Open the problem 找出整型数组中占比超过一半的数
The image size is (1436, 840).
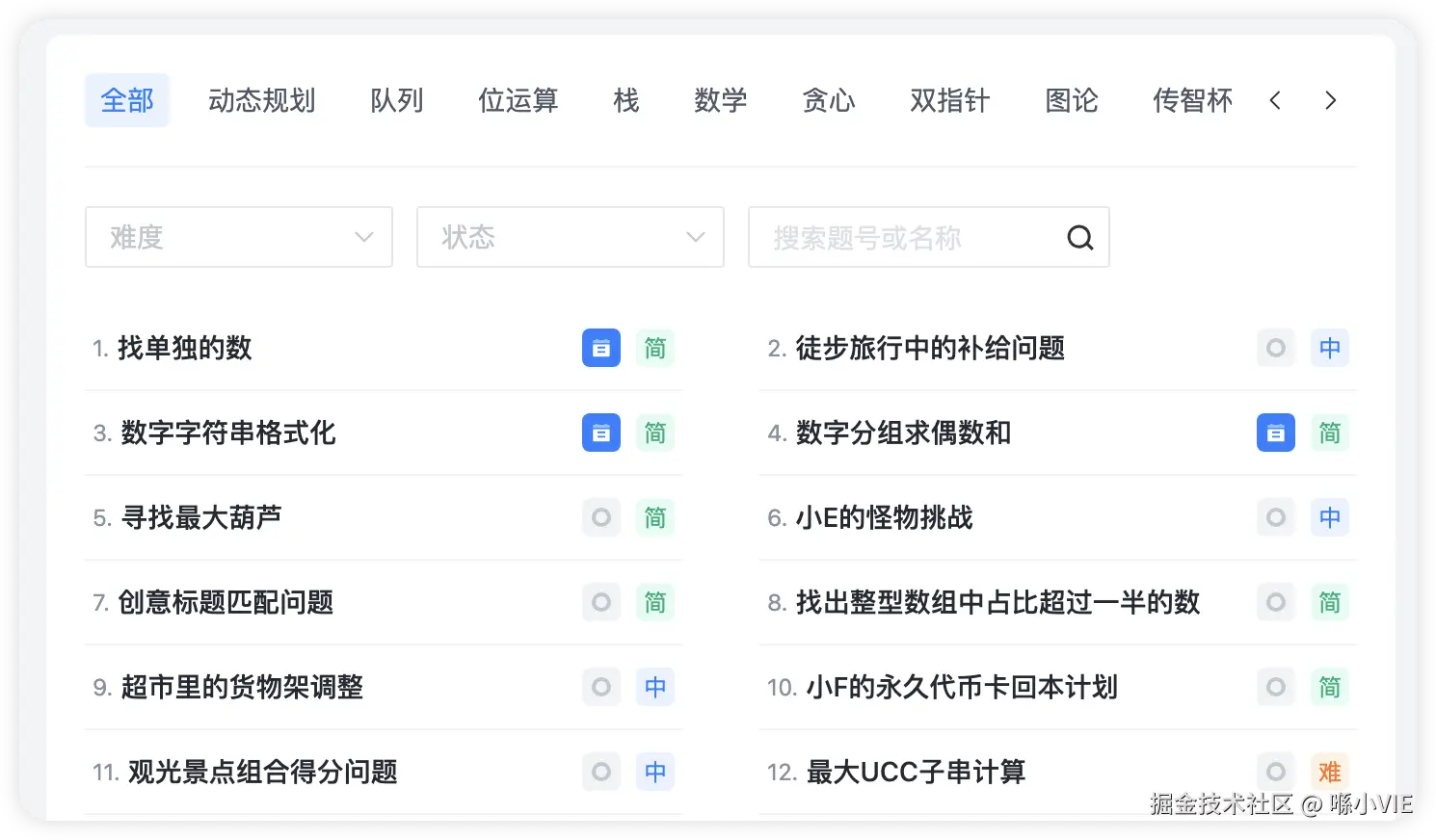click(x=999, y=602)
